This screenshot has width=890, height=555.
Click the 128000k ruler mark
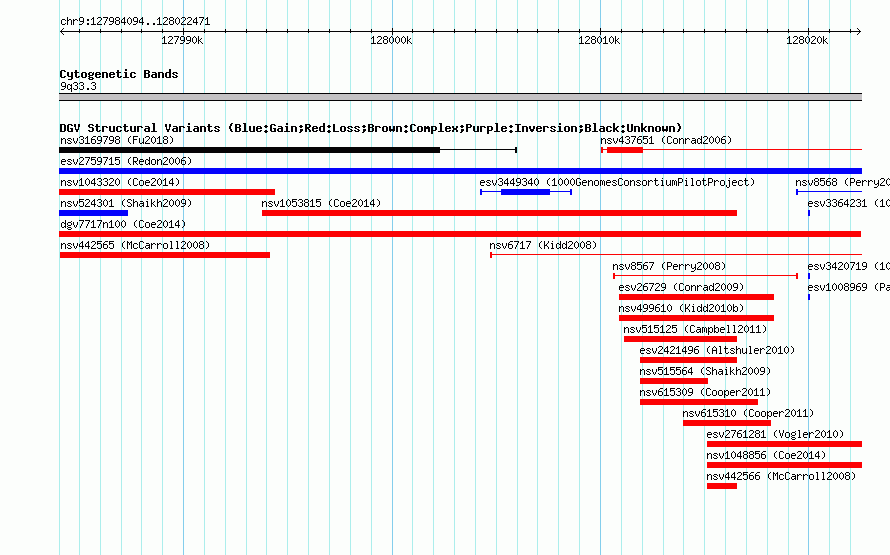click(x=391, y=40)
